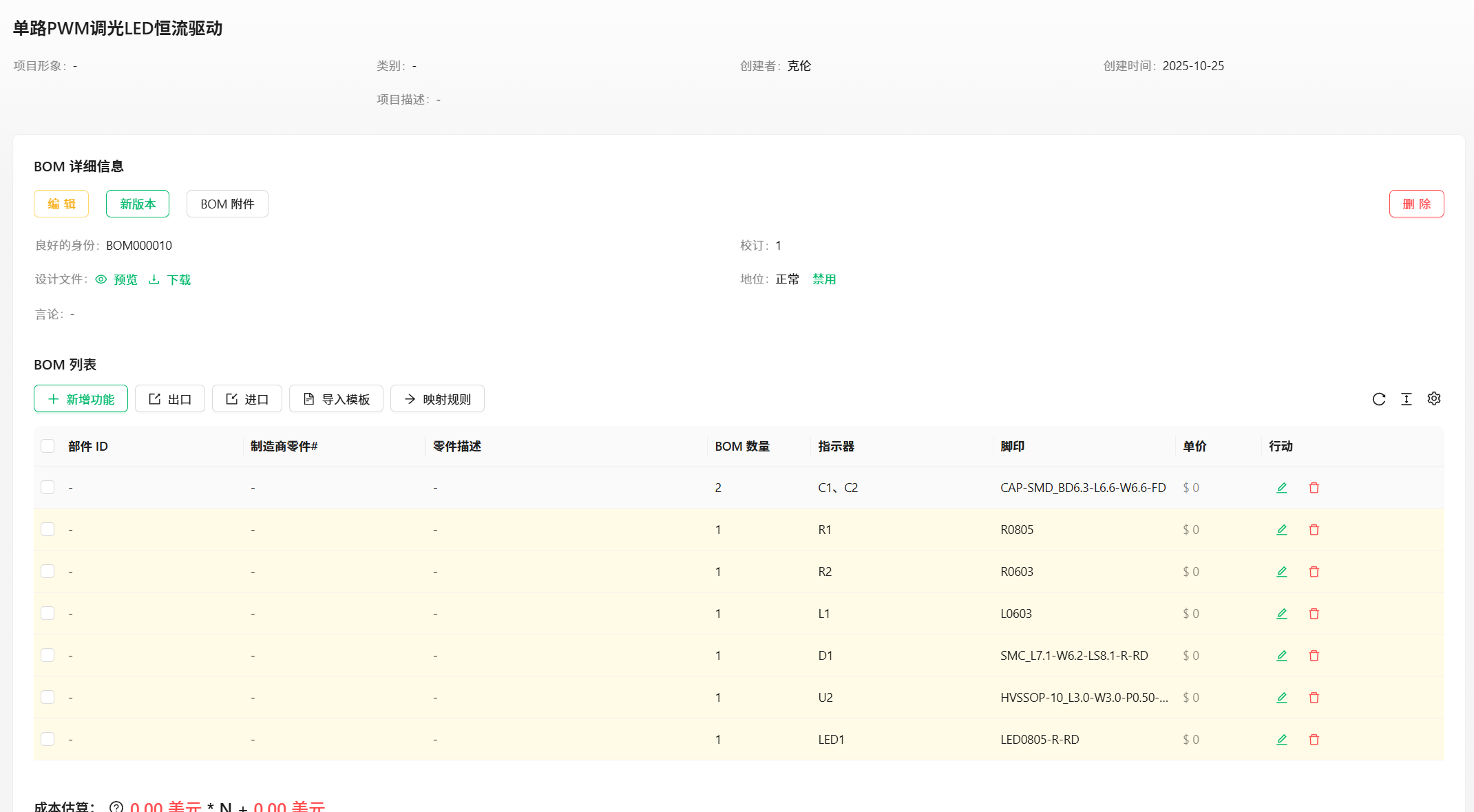Toggle the select-all header checkbox
This screenshot has width=1474, height=812.
tap(48, 446)
